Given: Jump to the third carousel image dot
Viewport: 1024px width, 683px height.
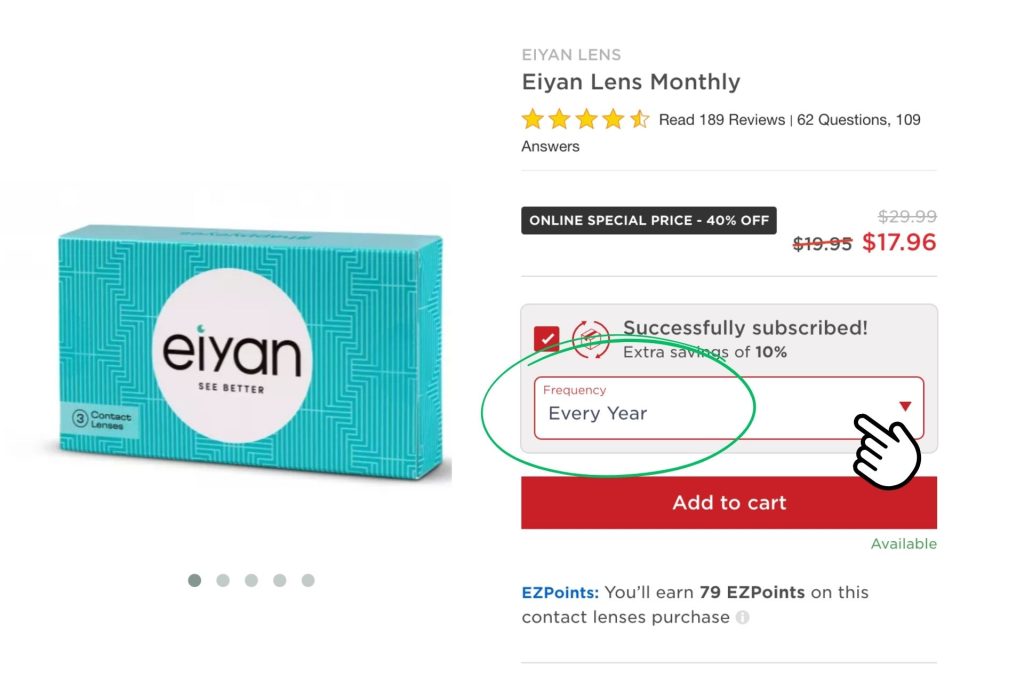Looking at the screenshot, I should pyautogui.click(x=251, y=580).
